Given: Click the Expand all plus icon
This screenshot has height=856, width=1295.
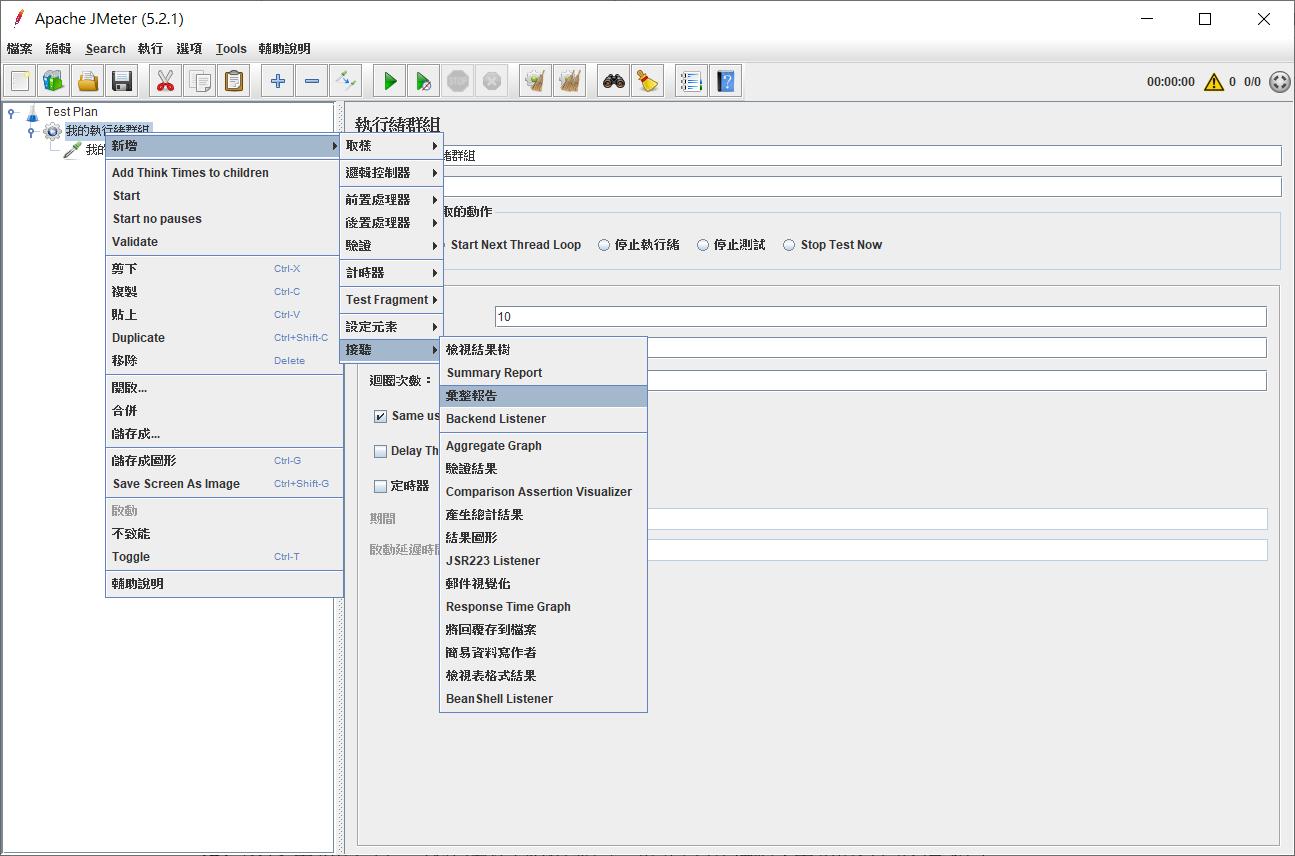Looking at the screenshot, I should click(278, 81).
